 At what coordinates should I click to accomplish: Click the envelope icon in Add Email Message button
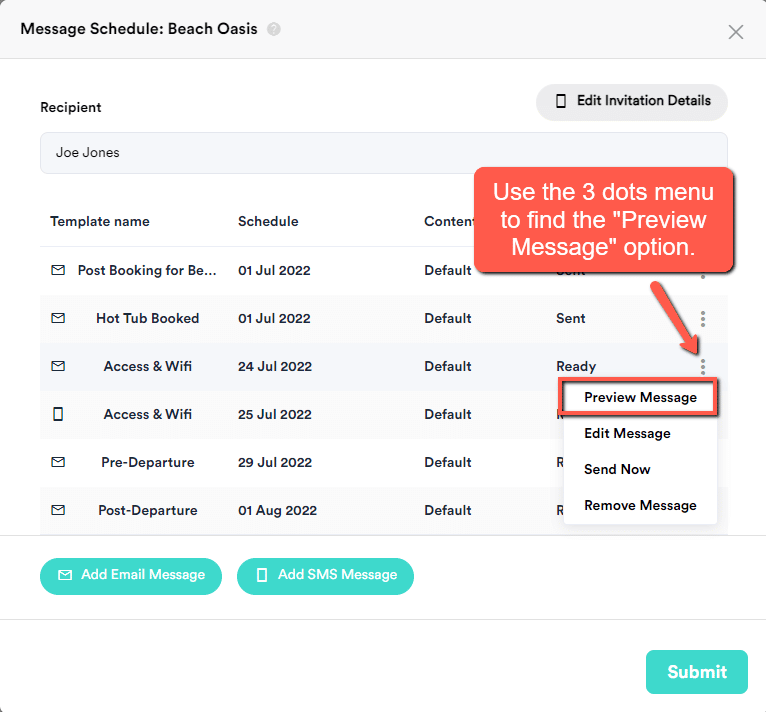[x=65, y=575]
